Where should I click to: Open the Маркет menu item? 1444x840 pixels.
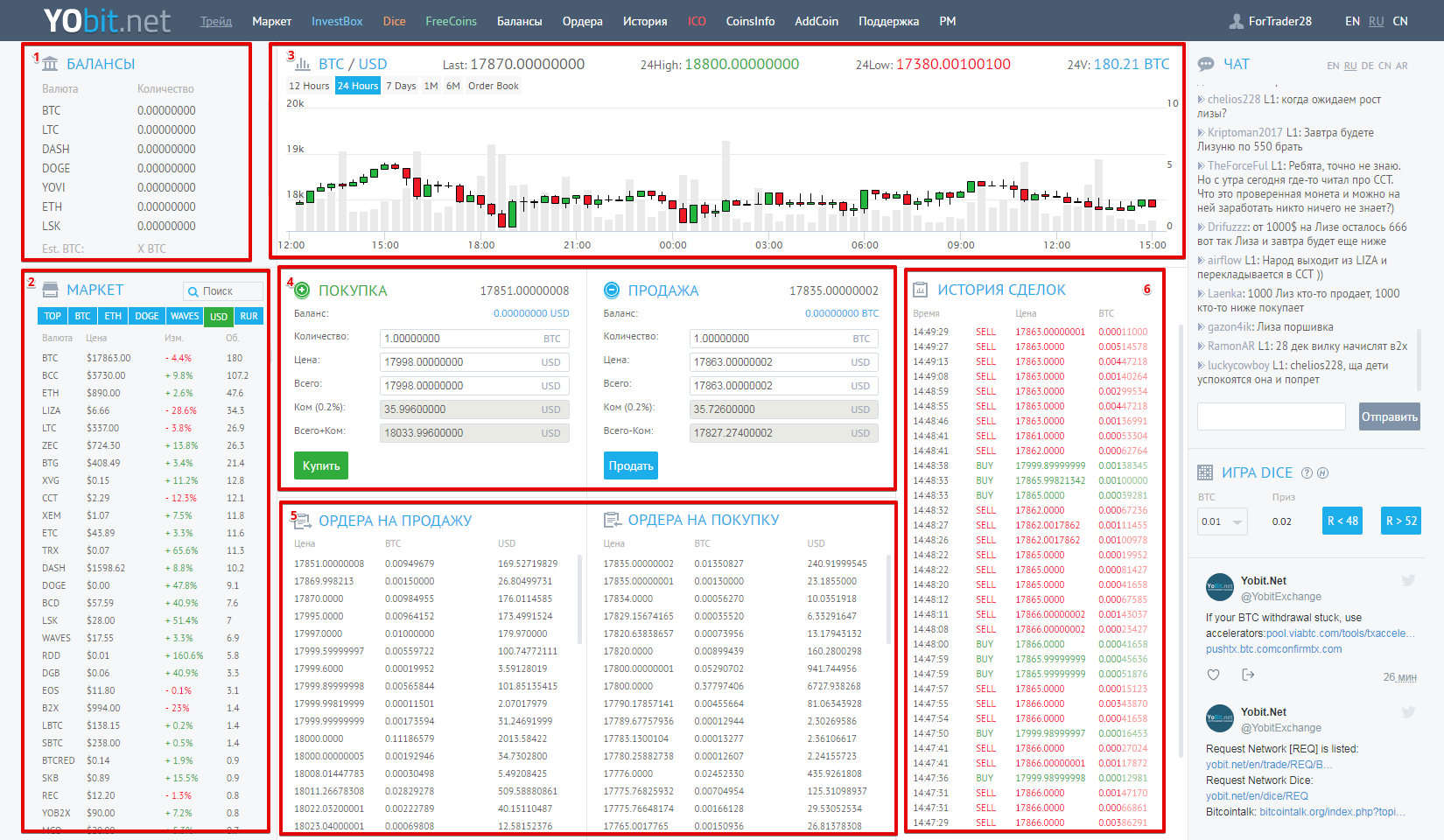point(271,21)
